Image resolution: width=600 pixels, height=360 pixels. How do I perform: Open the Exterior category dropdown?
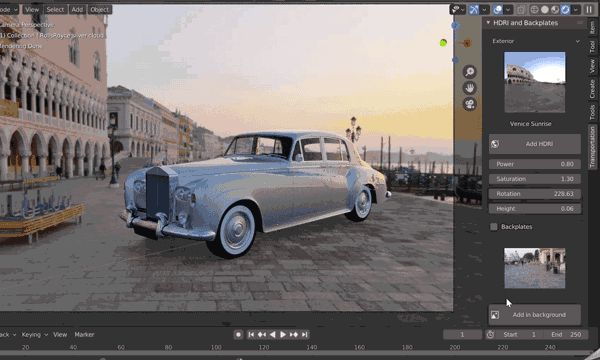point(535,41)
